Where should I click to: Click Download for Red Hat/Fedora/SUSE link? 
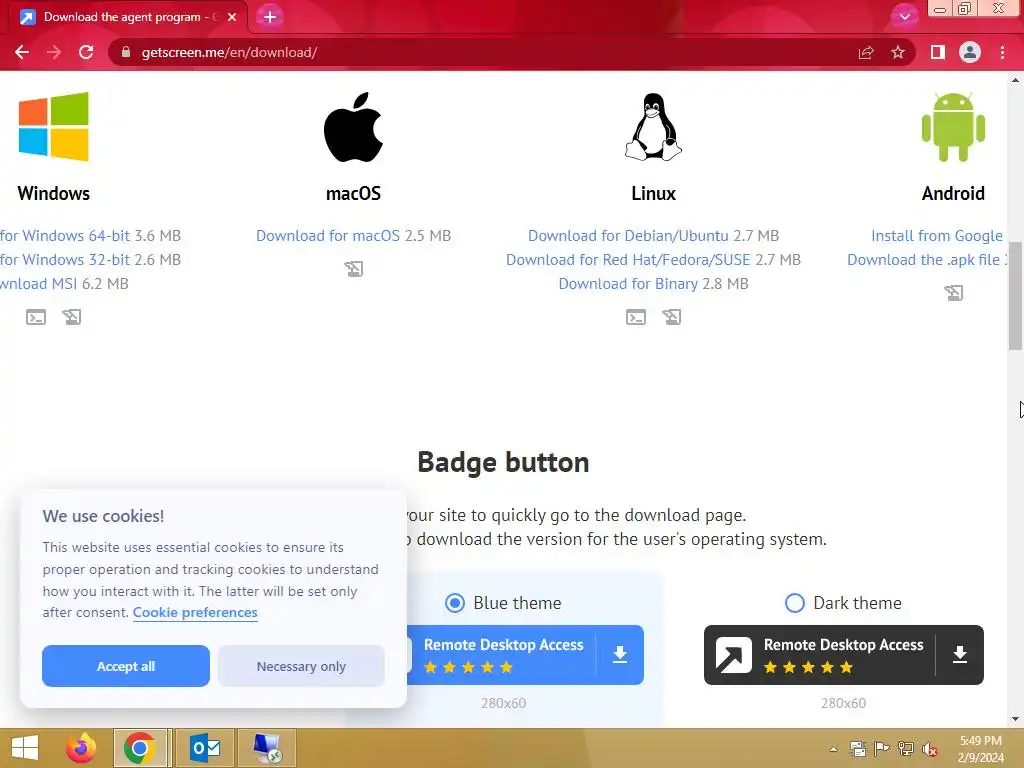click(x=628, y=260)
